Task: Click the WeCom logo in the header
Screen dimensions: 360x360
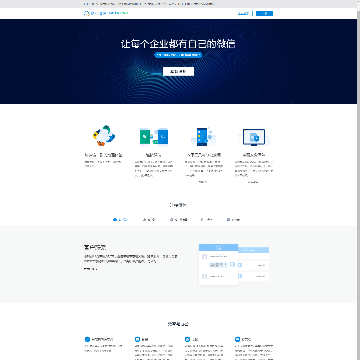Action: tap(106, 13)
